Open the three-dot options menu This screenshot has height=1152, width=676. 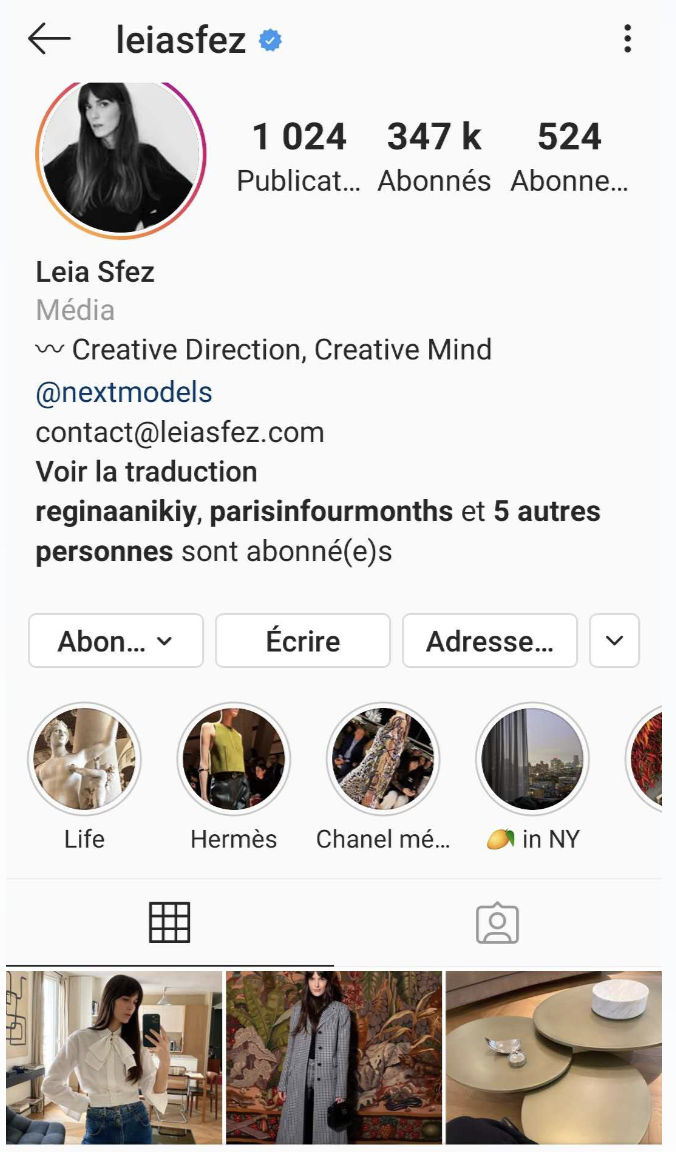pos(627,39)
